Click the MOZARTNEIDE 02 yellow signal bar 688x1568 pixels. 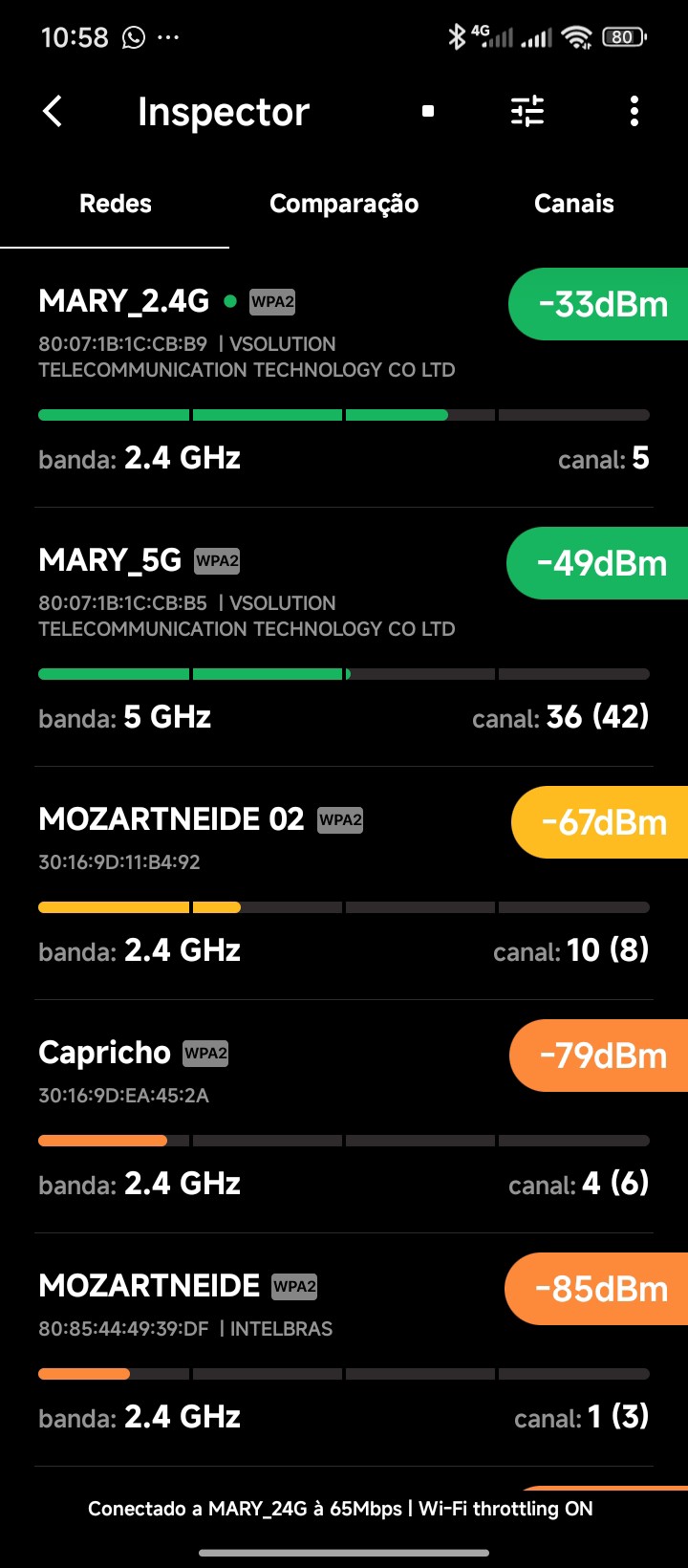pos(344,907)
